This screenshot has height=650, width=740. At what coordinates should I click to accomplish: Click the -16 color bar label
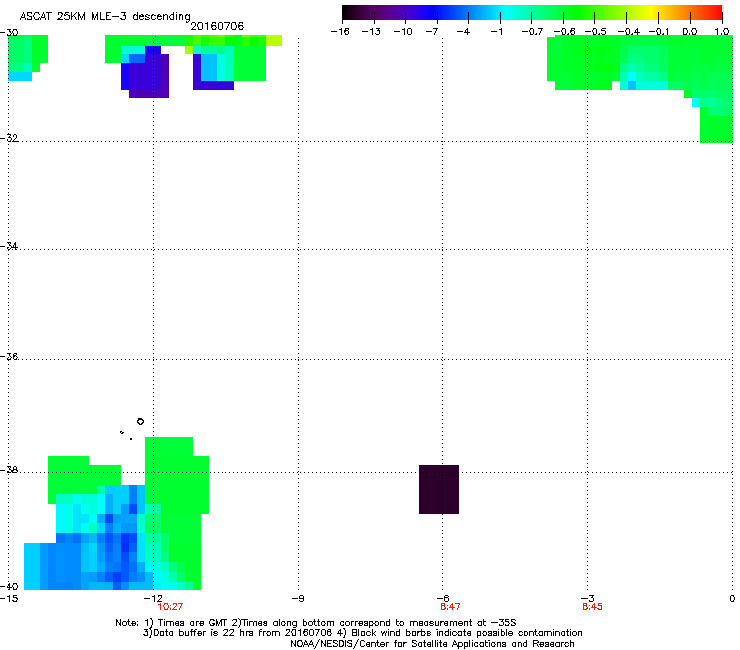[x=340, y=32]
